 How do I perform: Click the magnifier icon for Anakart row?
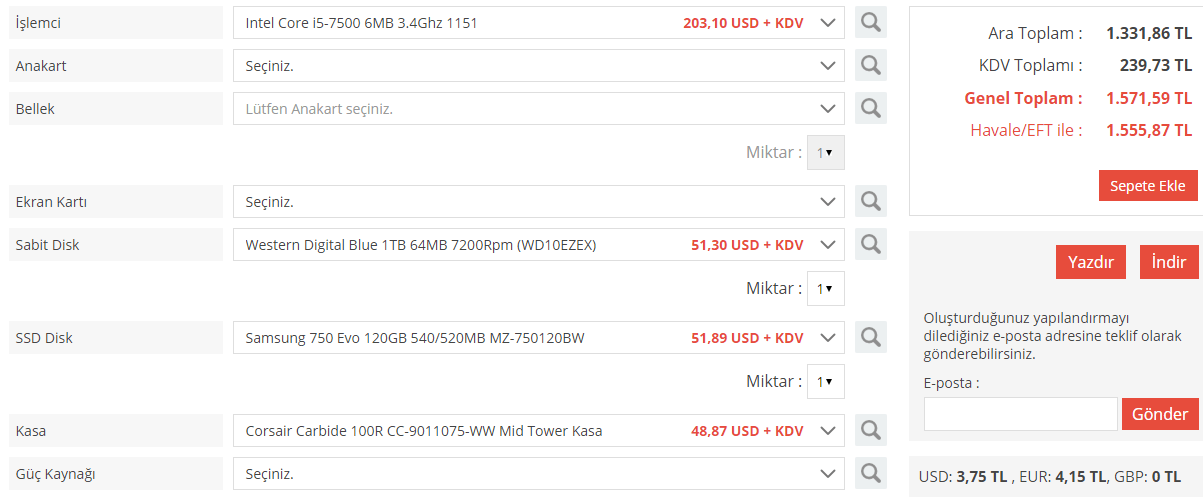coord(870,66)
